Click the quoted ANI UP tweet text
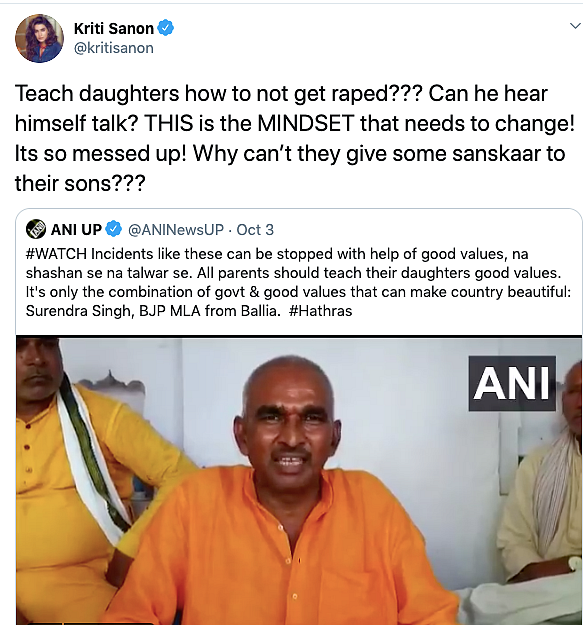Viewport: 583px width, 625px height. pyautogui.click(x=298, y=282)
